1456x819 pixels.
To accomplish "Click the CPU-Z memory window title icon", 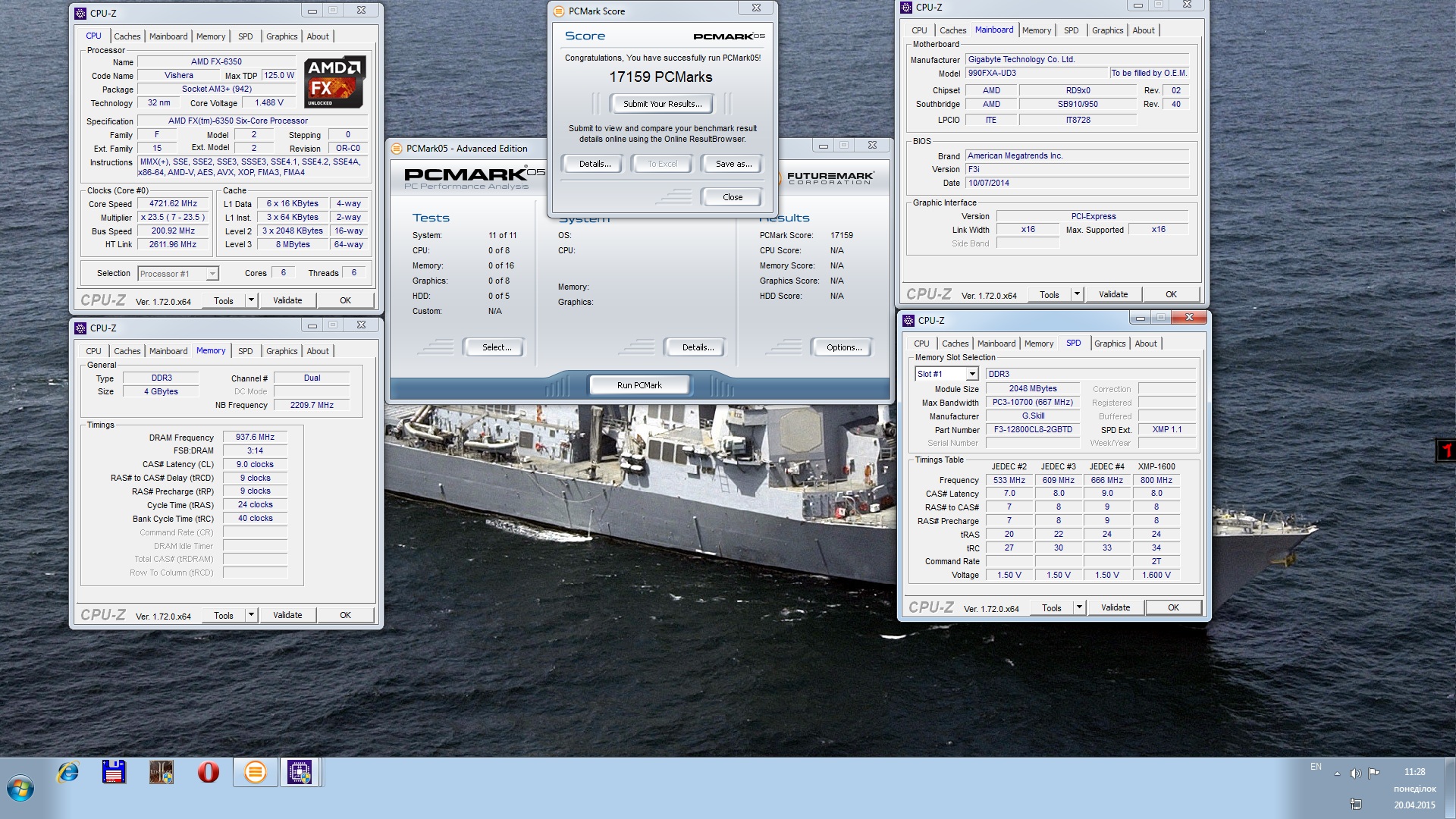I will pos(80,328).
